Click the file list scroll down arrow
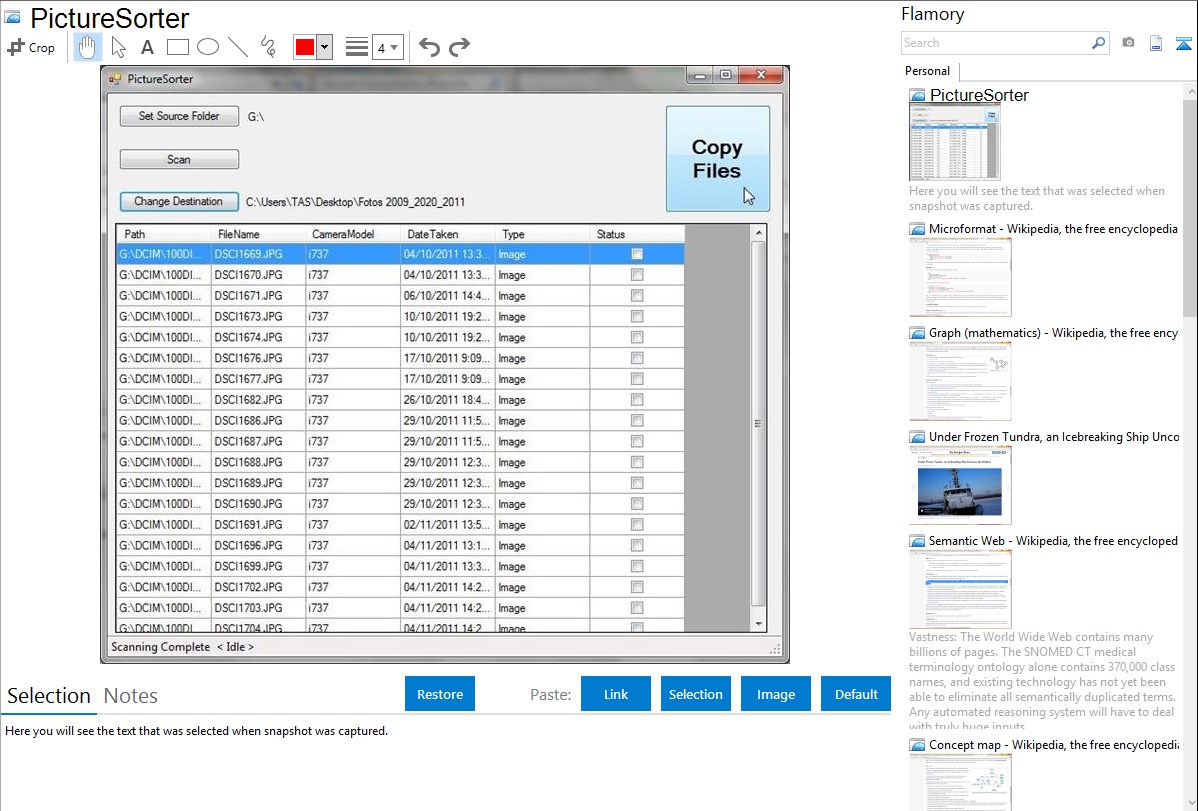Image resolution: width=1198 pixels, height=811 pixels. tap(759, 624)
